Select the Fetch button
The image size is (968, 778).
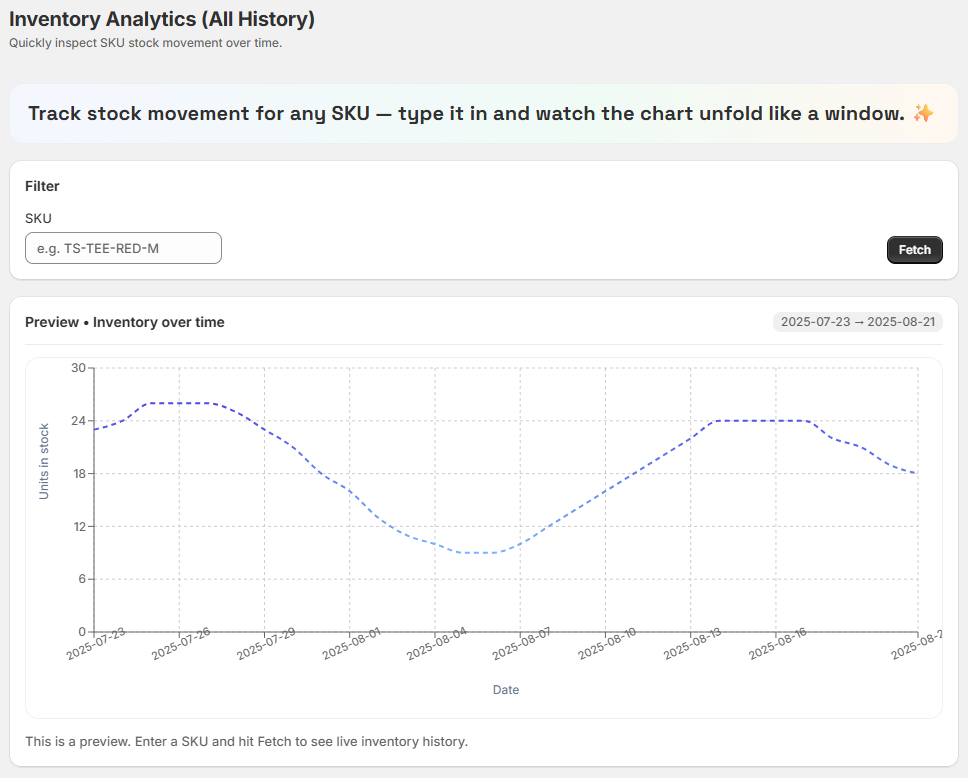(x=913, y=250)
